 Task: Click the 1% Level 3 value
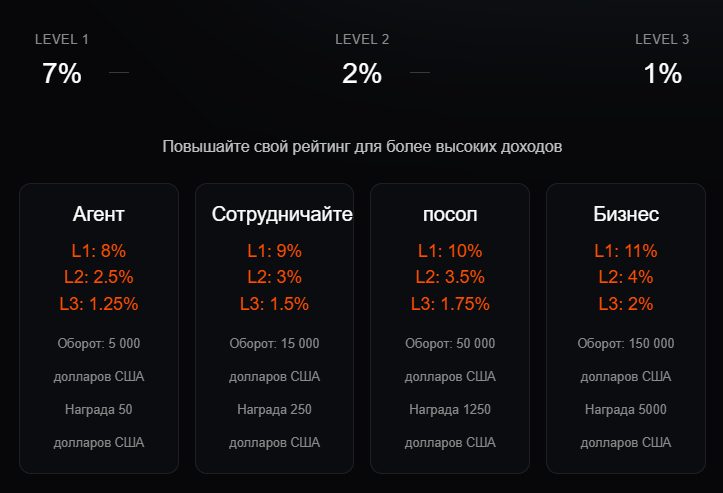point(662,73)
